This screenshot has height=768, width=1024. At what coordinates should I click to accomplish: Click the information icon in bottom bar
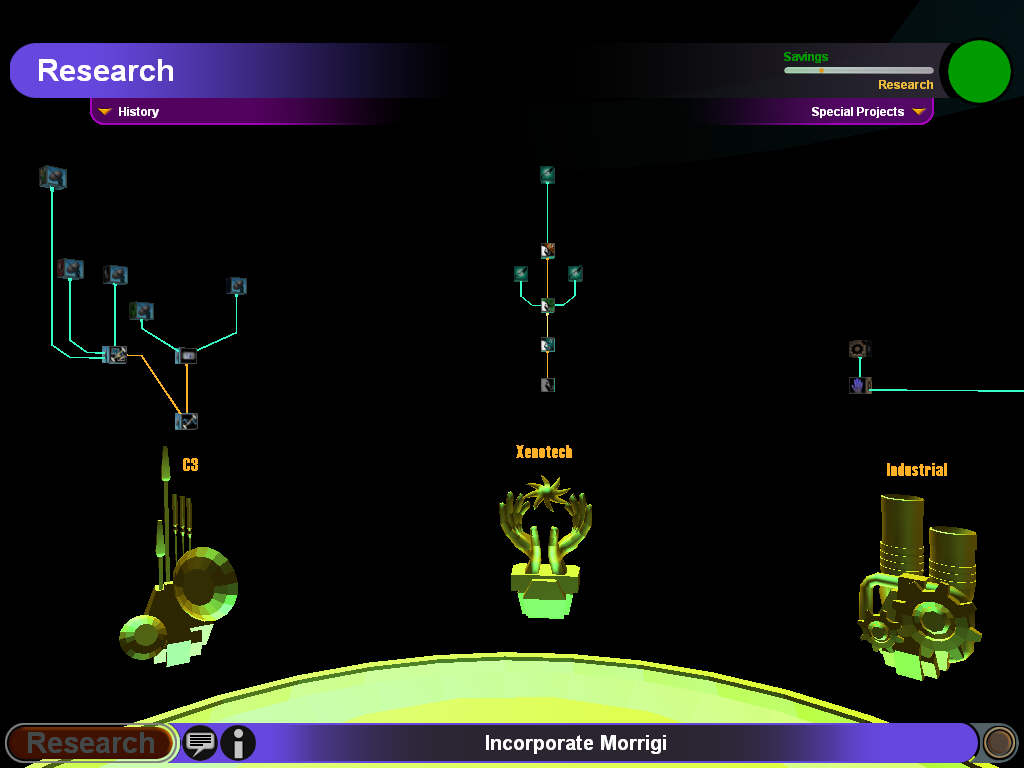[238, 743]
